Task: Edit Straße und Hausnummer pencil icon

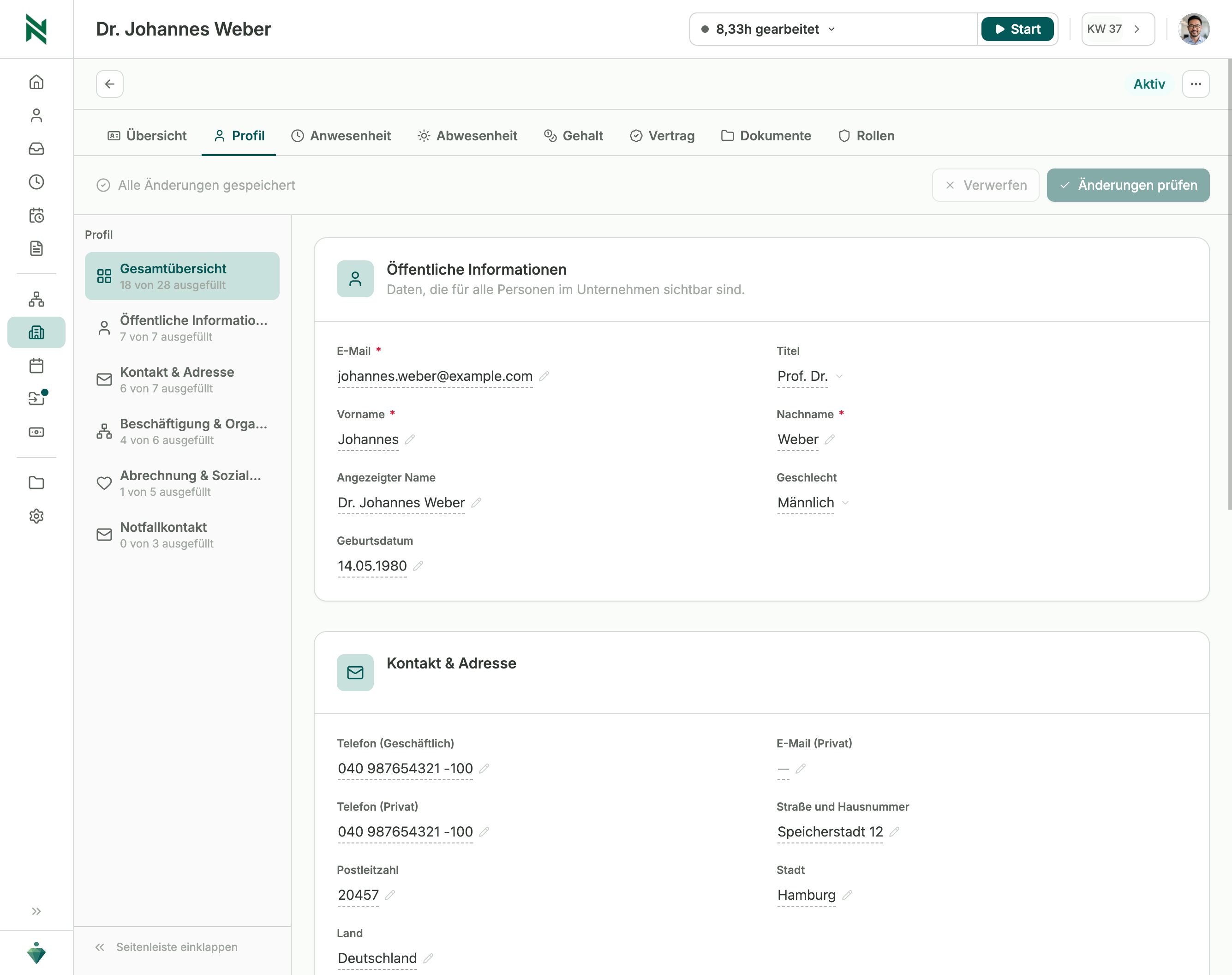Action: point(894,832)
